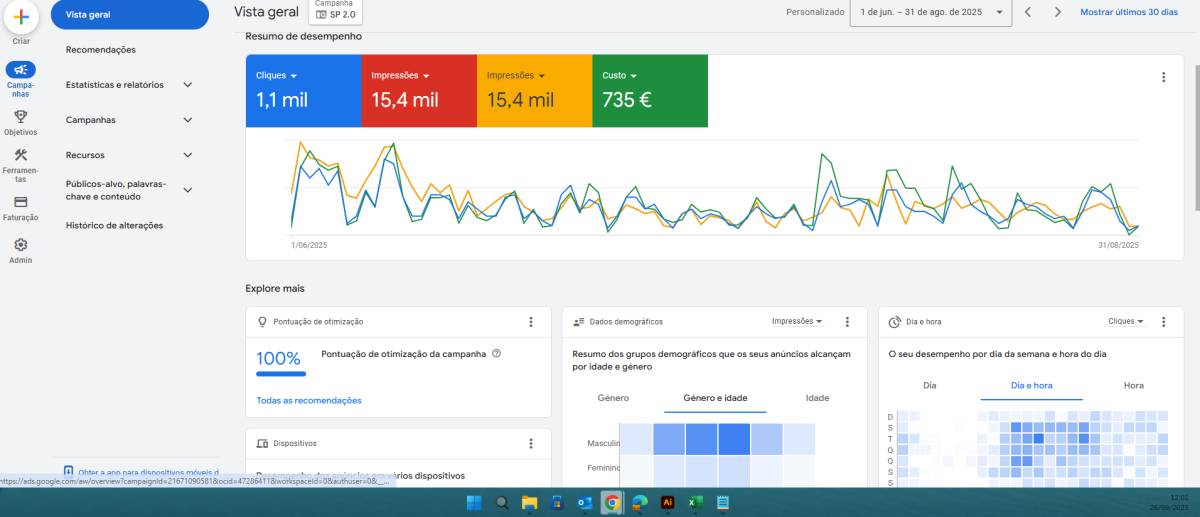1200x517 pixels.
Task: Expand Campanhas sidebar section
Action: coord(188,120)
